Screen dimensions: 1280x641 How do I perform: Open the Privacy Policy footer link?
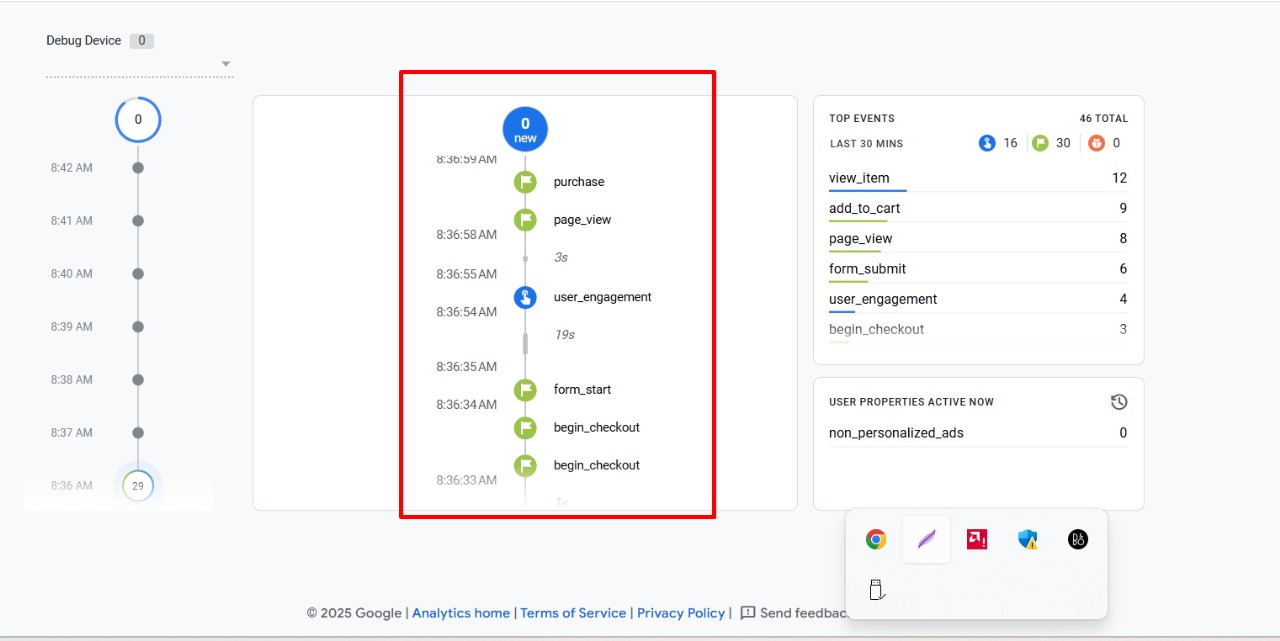[x=681, y=613]
